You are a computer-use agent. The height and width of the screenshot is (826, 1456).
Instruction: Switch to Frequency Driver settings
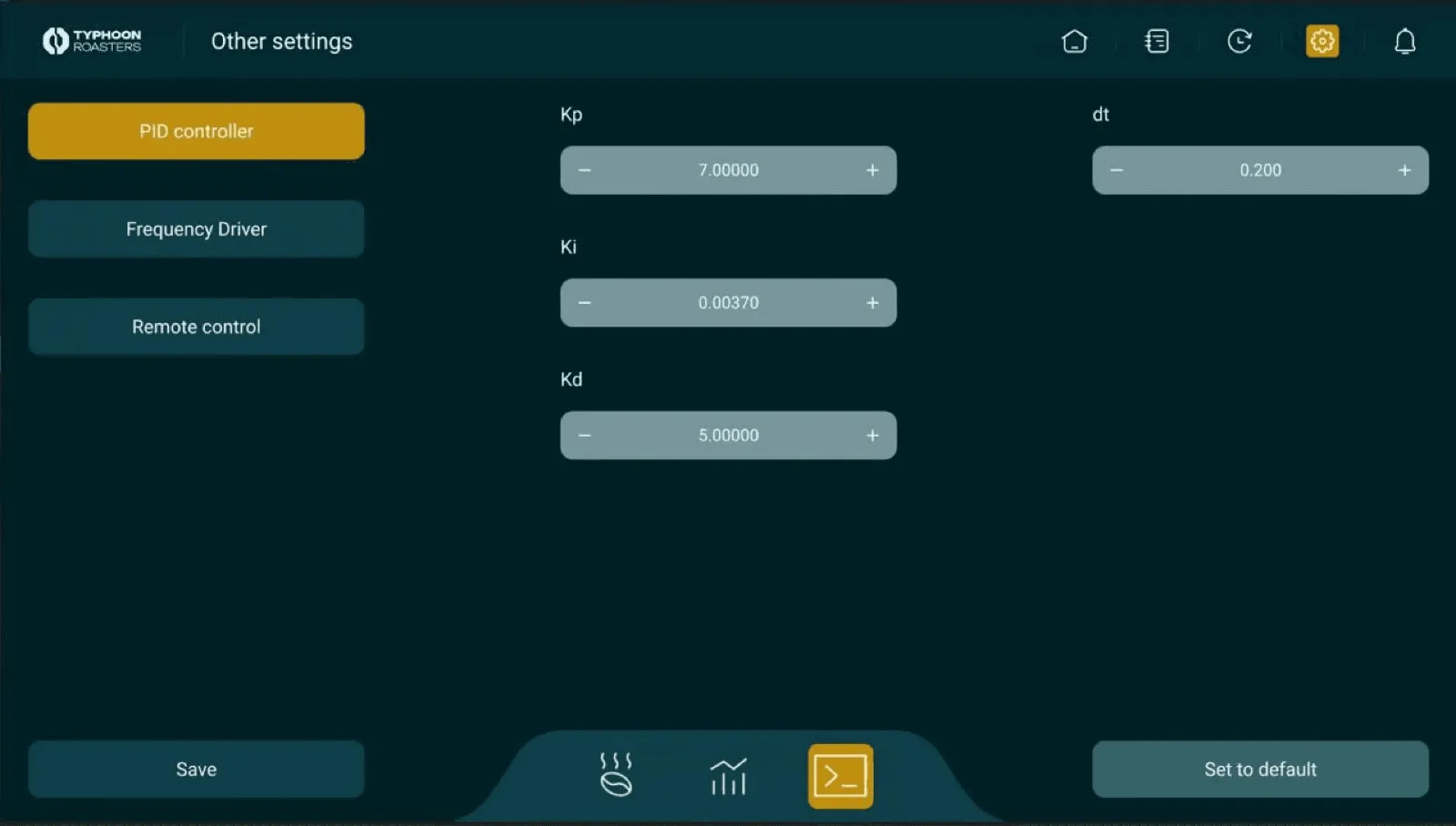[x=197, y=229]
